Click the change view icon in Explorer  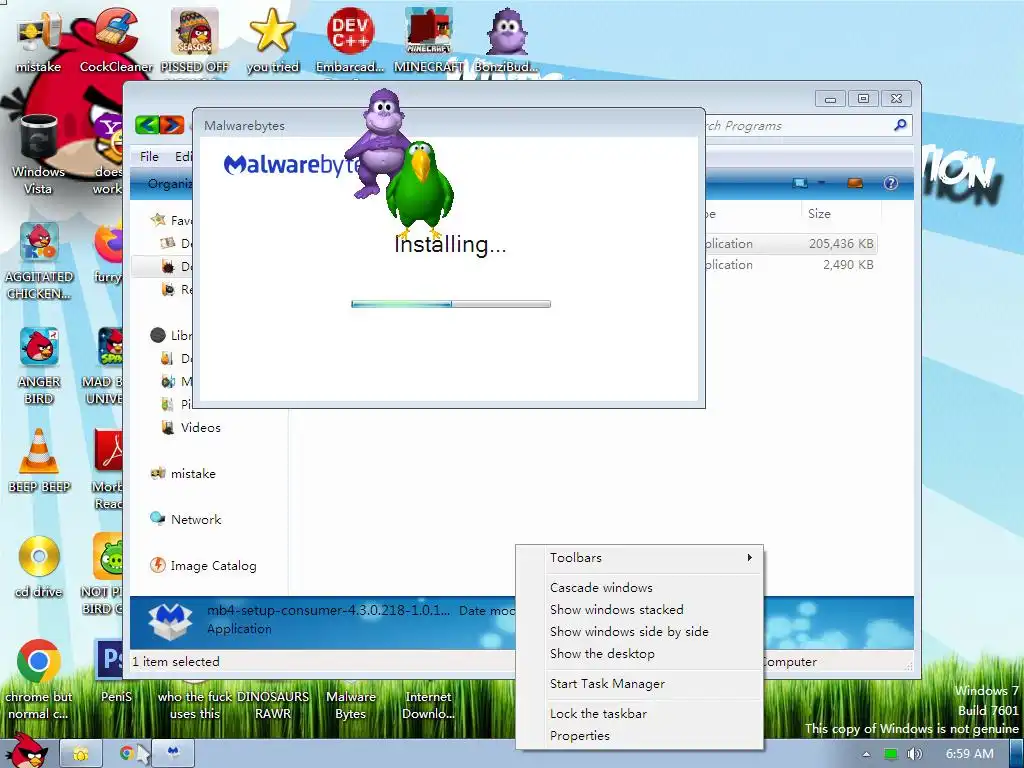pos(799,183)
